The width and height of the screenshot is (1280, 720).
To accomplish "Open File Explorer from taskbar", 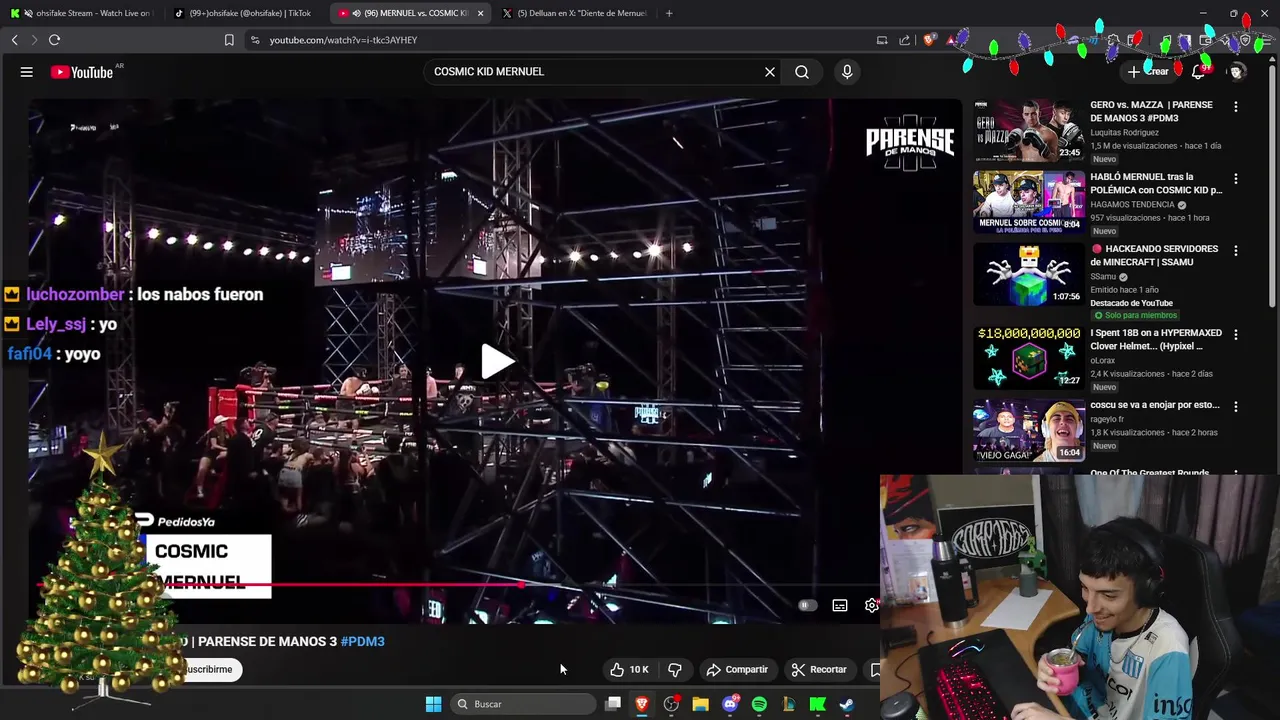I will [700, 704].
